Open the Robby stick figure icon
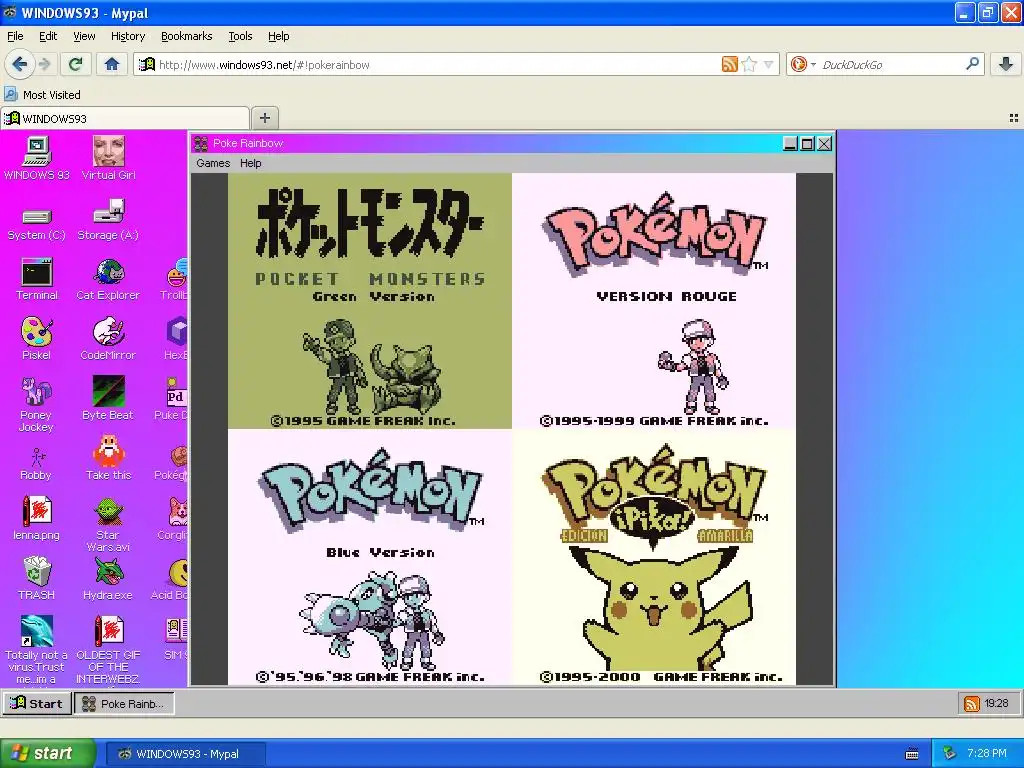 pyautogui.click(x=37, y=464)
